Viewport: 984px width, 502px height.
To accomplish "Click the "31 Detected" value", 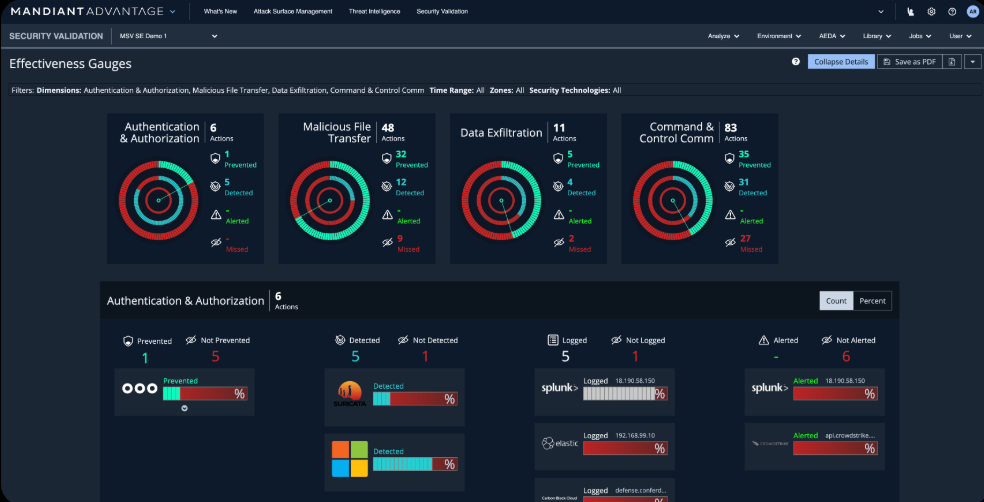I will tap(753, 187).
